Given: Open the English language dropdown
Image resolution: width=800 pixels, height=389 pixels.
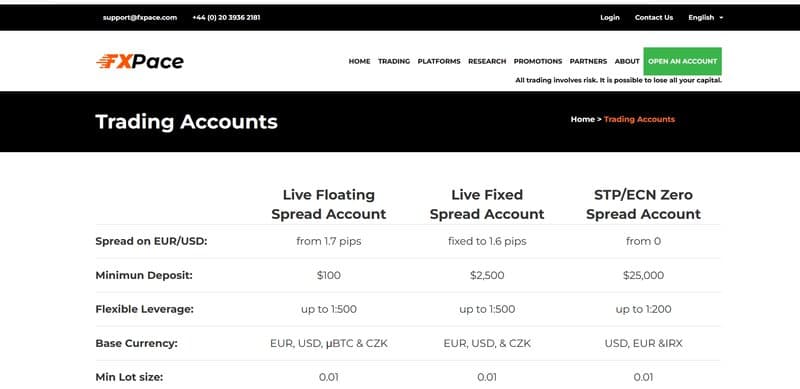Looking at the screenshot, I should coord(706,17).
